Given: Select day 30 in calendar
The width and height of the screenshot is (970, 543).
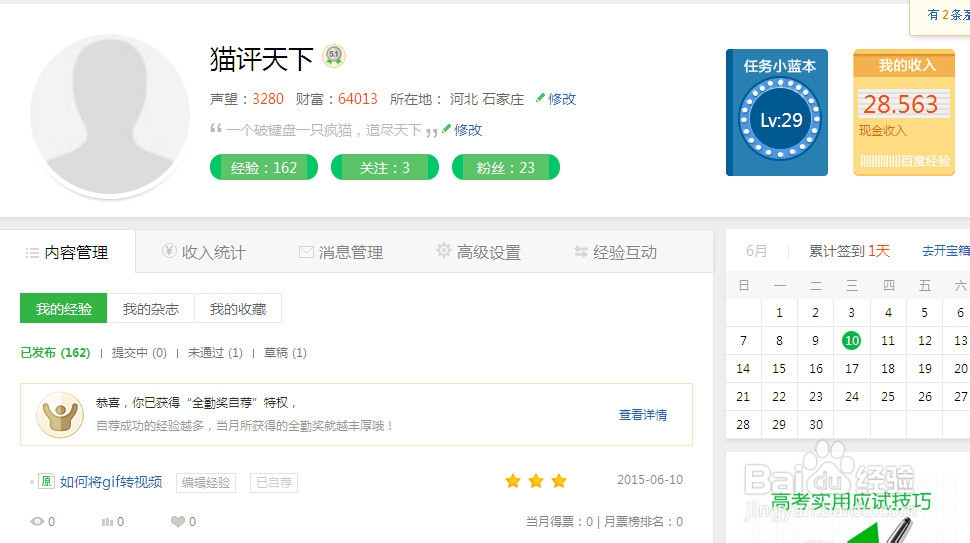Looking at the screenshot, I should tap(816, 424).
